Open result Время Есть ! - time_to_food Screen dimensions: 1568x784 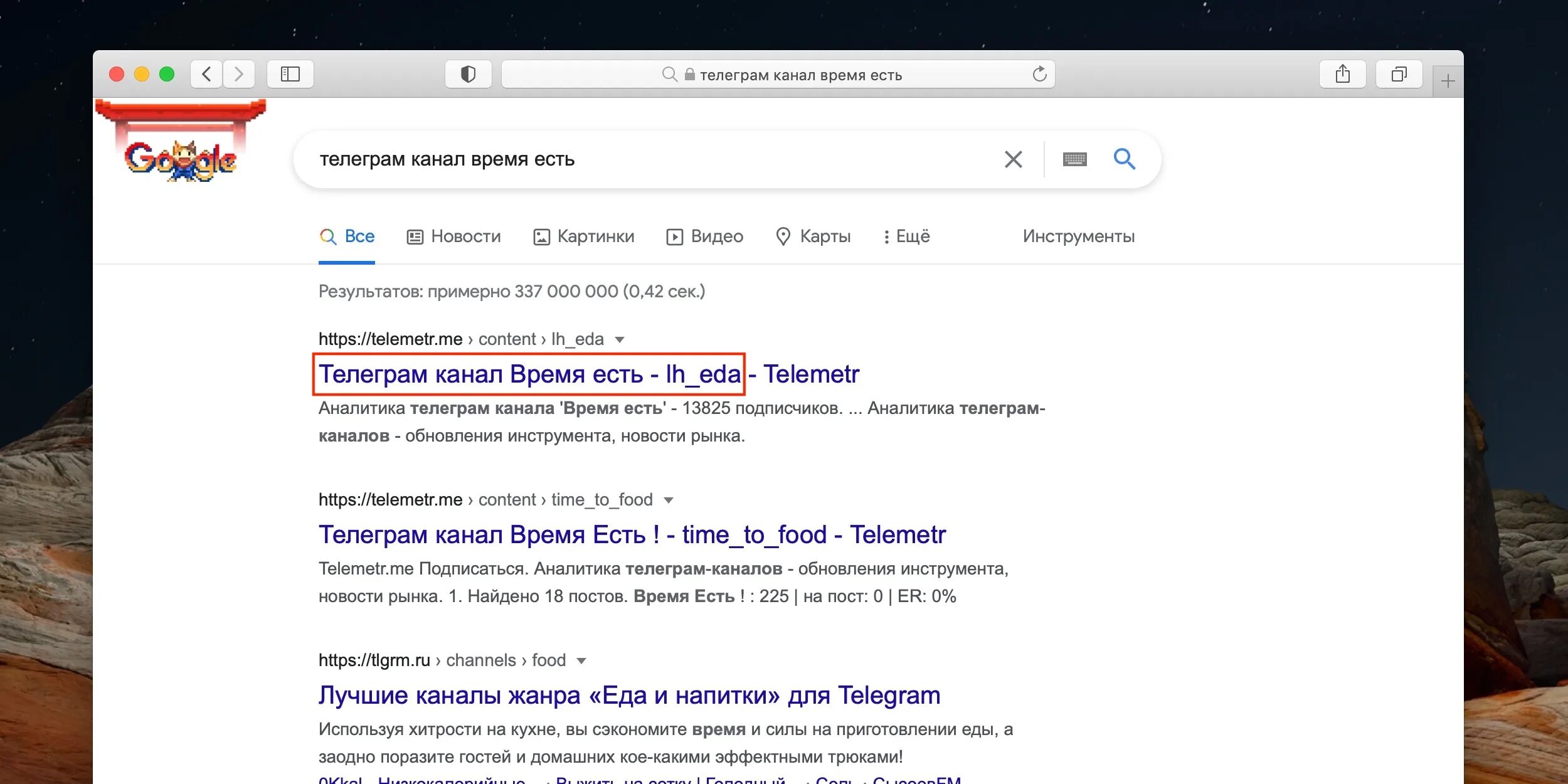click(632, 535)
